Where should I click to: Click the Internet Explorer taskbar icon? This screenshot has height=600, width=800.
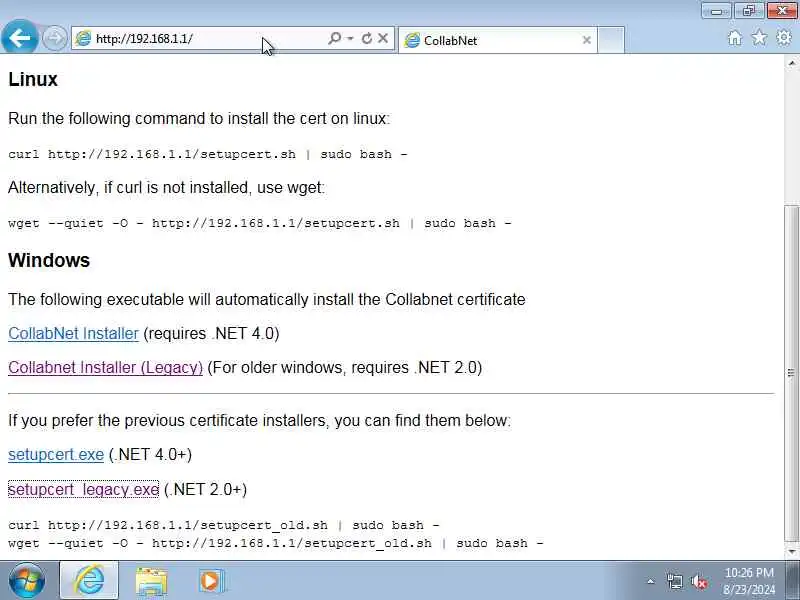[x=89, y=580]
